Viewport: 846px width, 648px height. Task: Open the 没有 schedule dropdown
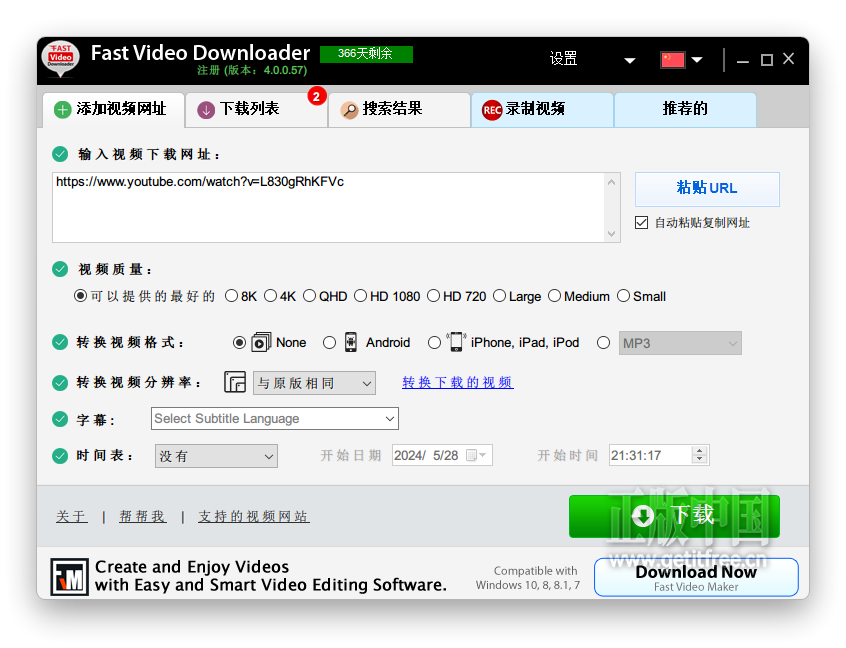(x=216, y=456)
